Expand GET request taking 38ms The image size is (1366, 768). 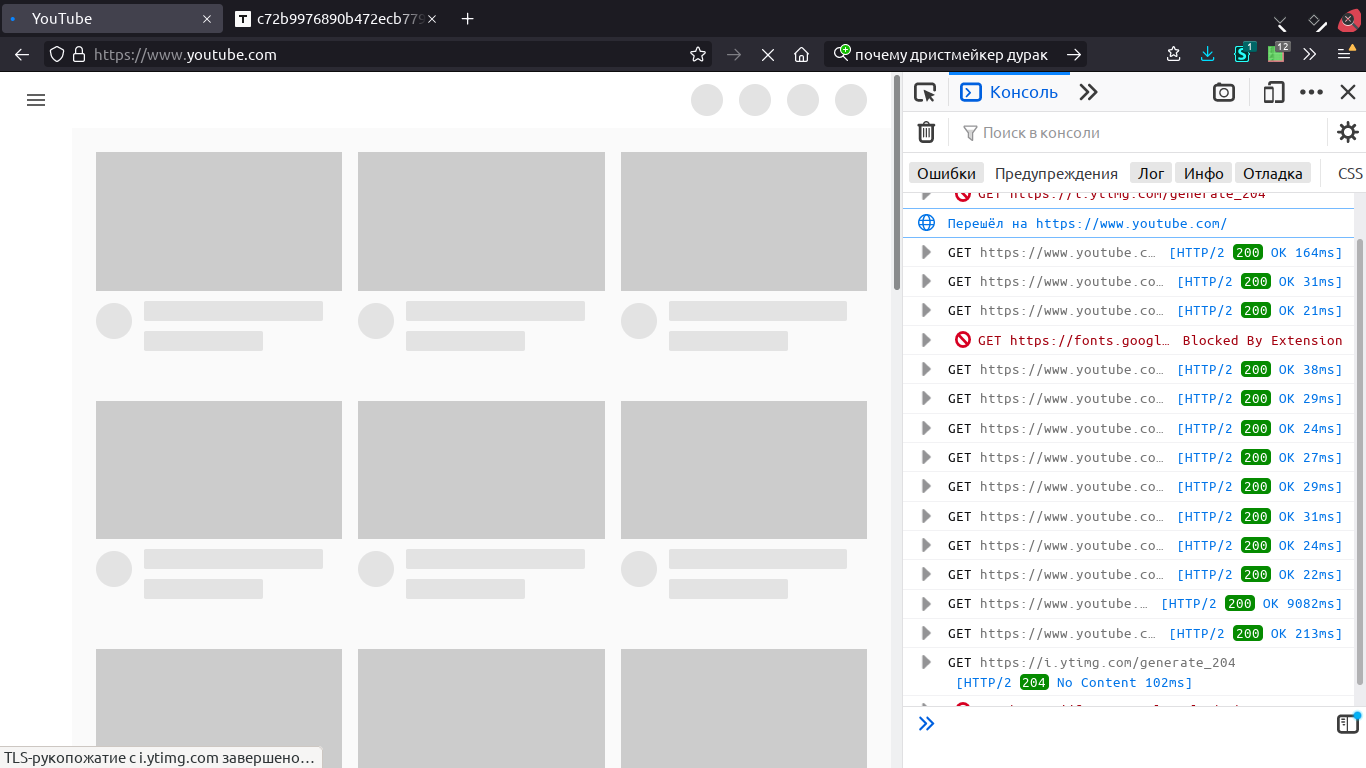pyautogui.click(x=926, y=369)
